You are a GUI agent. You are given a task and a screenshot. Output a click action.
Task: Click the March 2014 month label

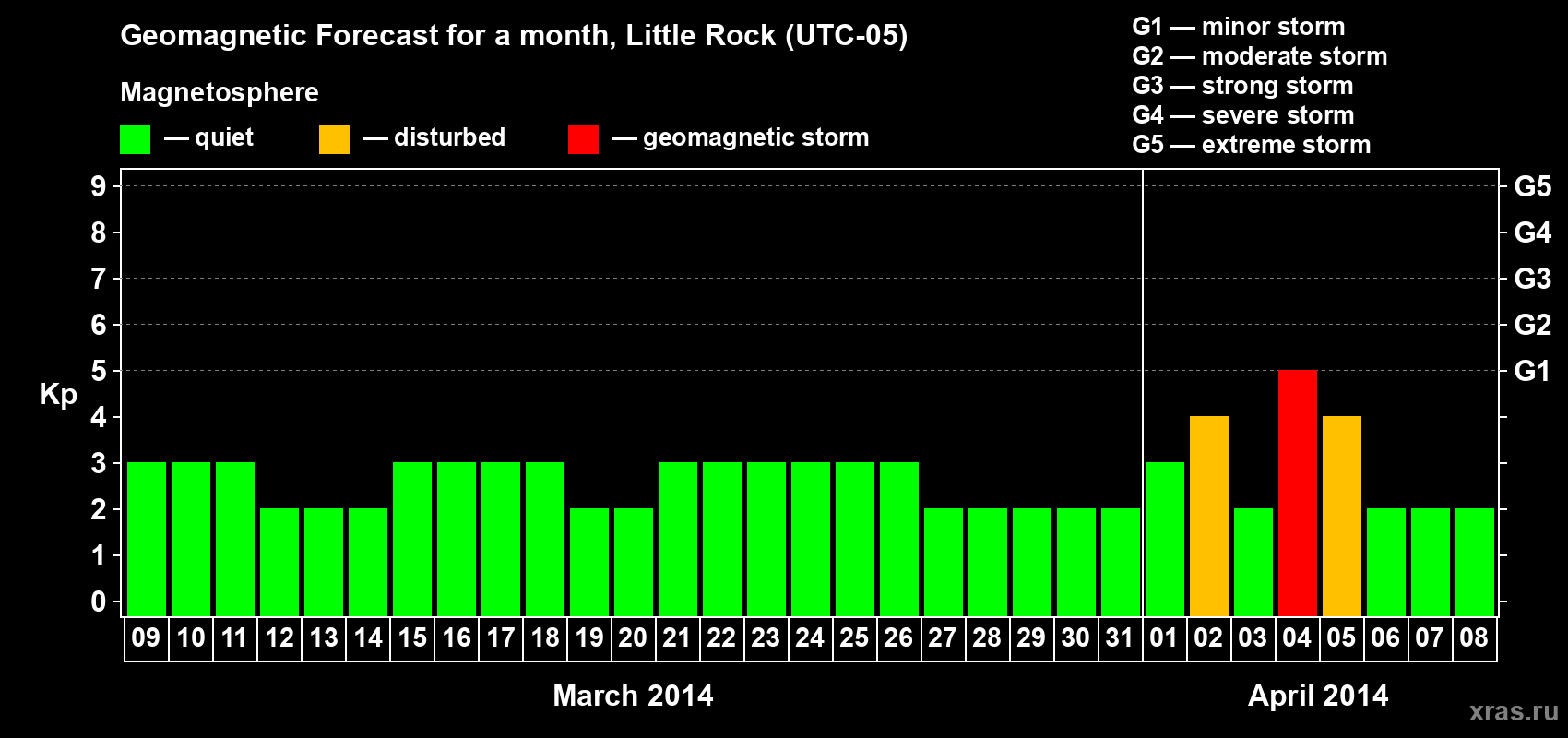633,696
